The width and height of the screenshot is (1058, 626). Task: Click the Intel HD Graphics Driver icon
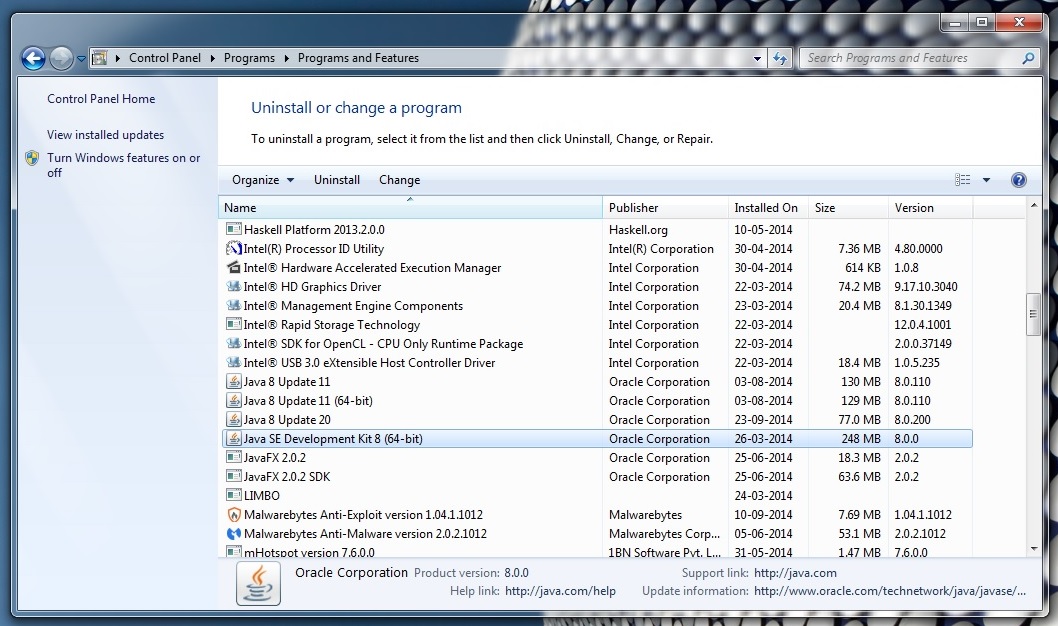(233, 286)
